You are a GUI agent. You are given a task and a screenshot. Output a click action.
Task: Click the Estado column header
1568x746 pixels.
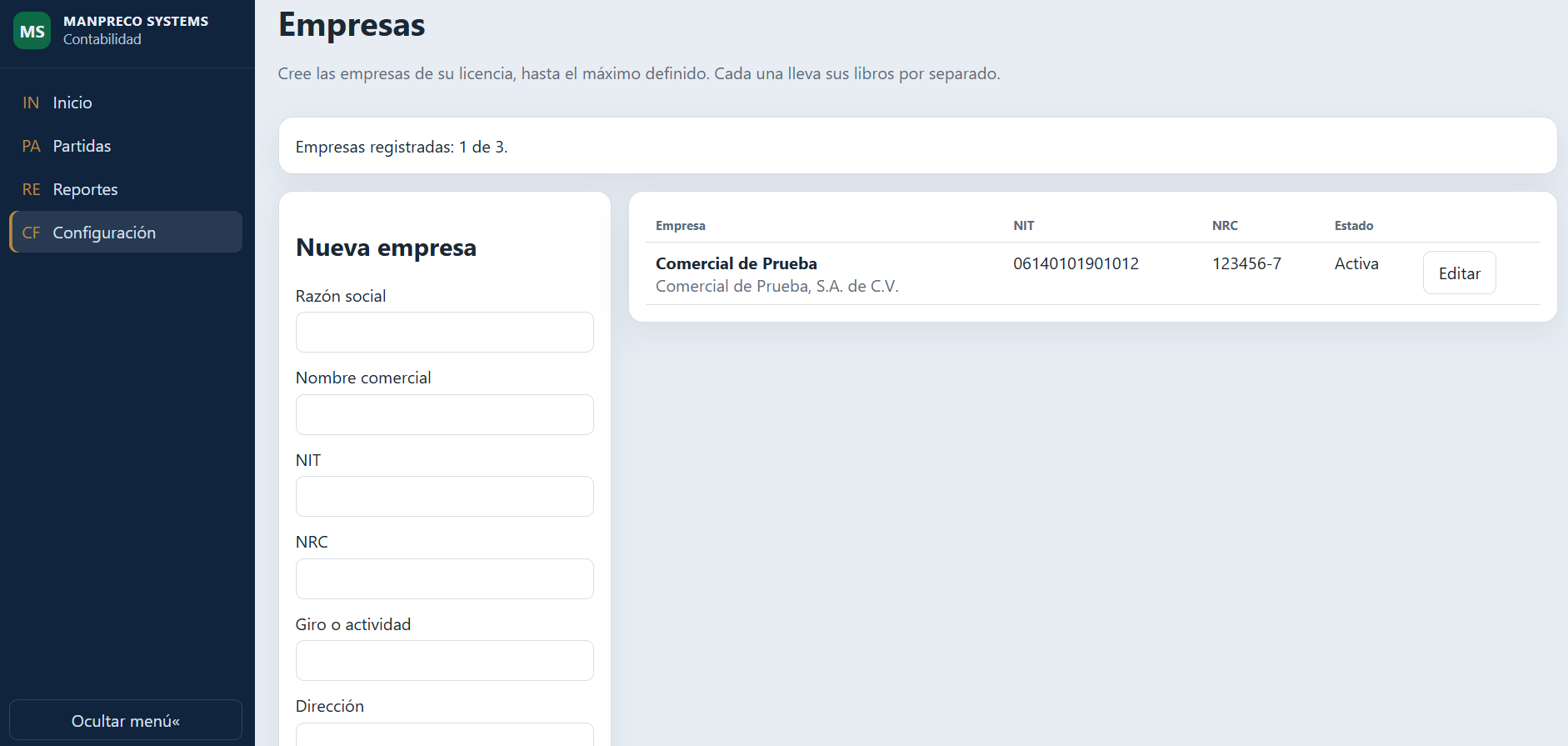click(1354, 226)
